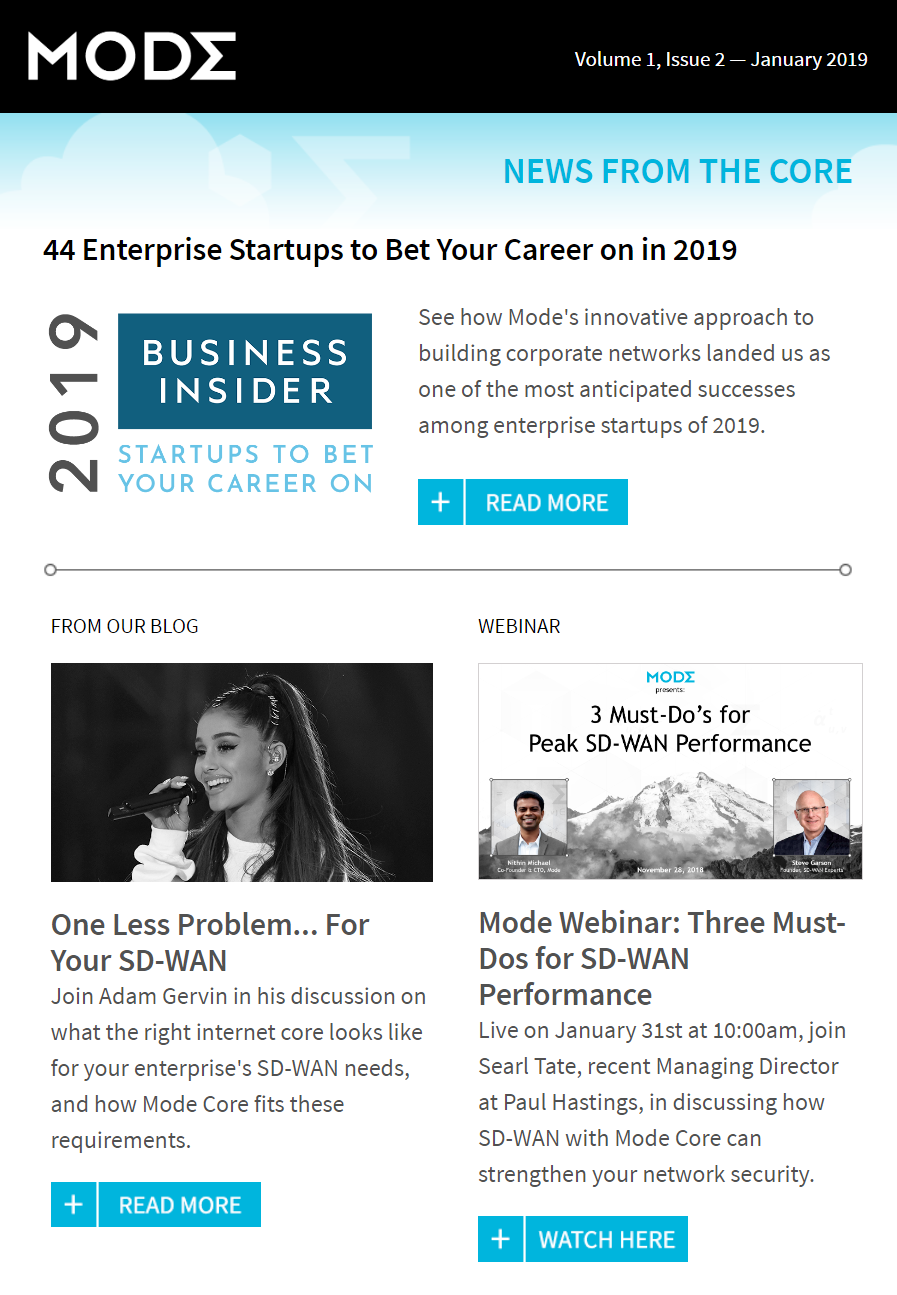This screenshot has height=1295, width=897.
Task: Click the FROM OUR BLOG label
Action: coord(125,626)
